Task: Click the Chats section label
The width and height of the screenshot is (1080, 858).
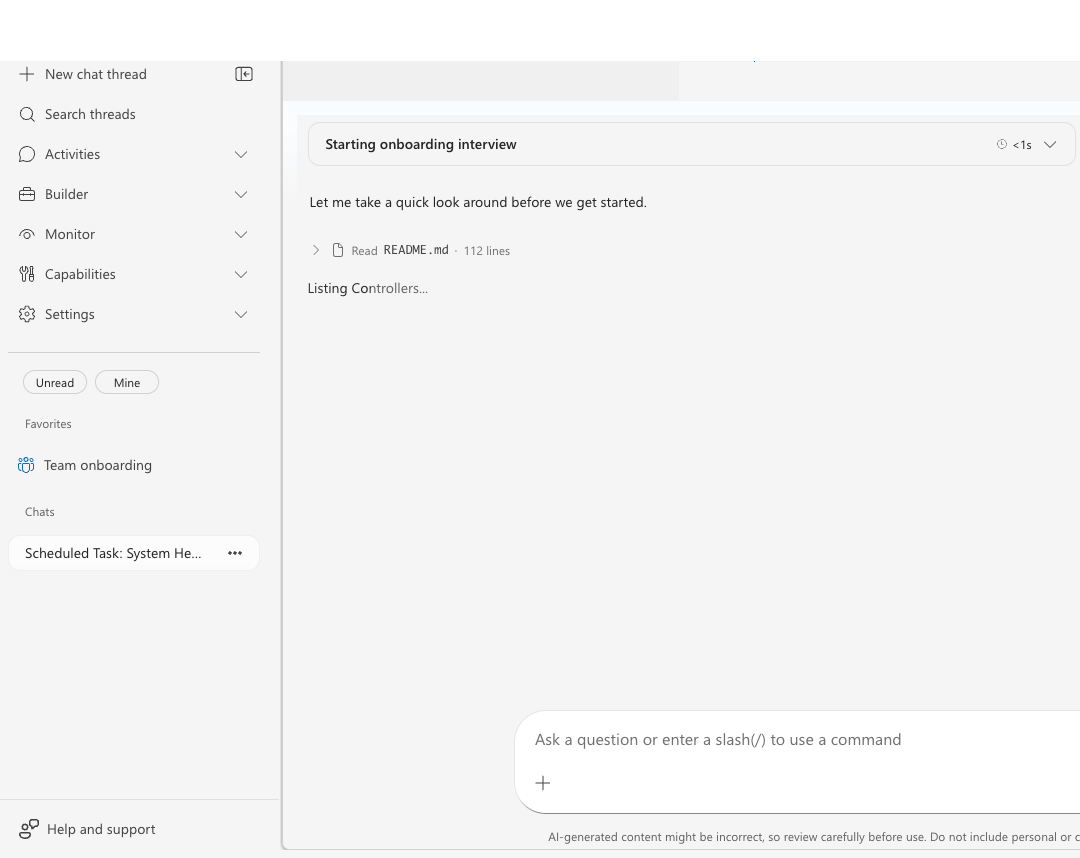Action: point(39,512)
